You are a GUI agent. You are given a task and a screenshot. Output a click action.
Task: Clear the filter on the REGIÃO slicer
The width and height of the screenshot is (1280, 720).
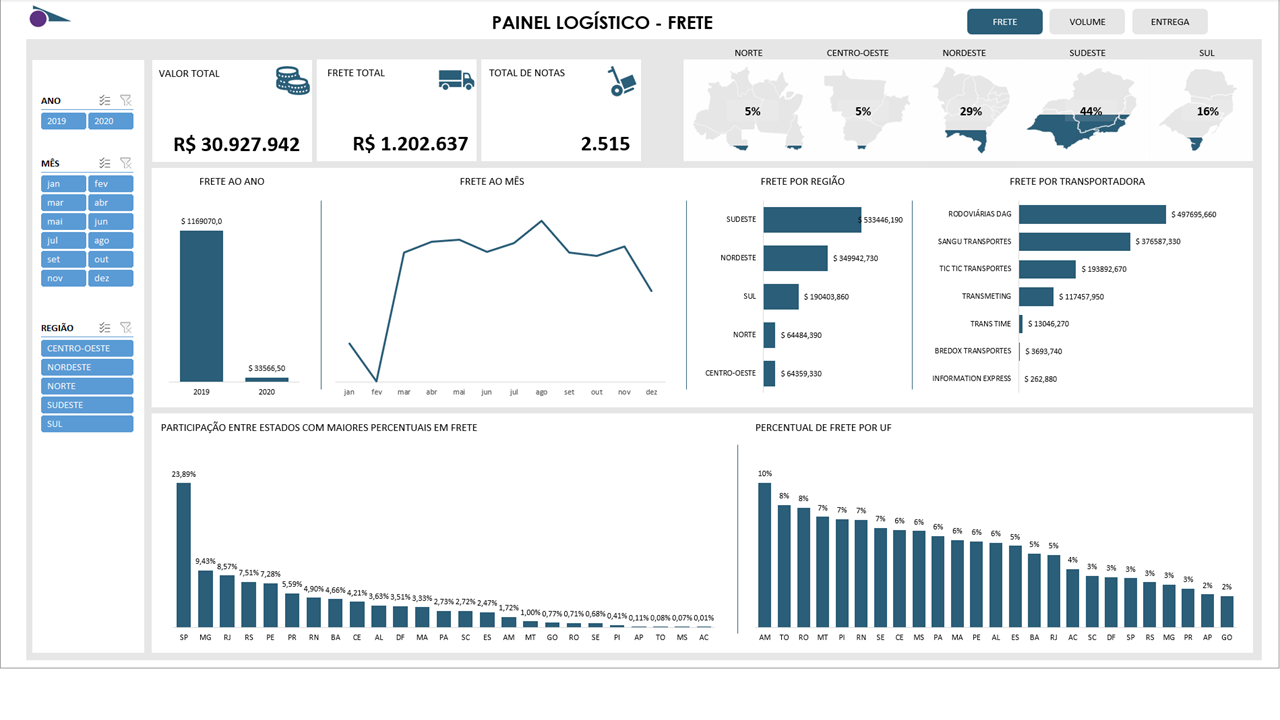pyautogui.click(x=125, y=328)
